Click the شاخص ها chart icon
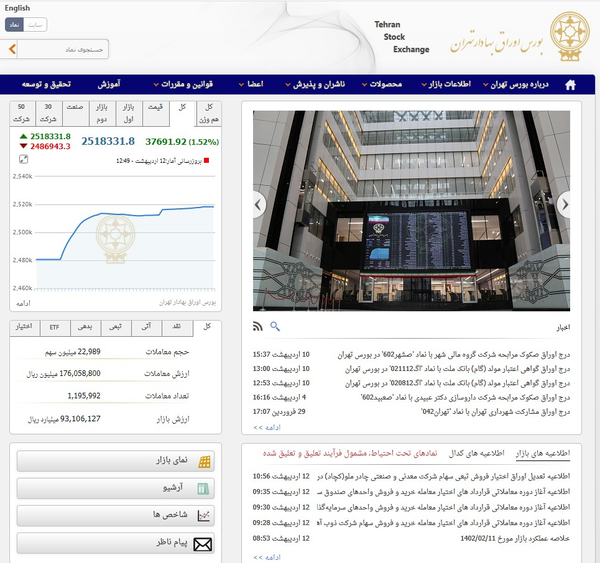 pyautogui.click(x=204, y=516)
